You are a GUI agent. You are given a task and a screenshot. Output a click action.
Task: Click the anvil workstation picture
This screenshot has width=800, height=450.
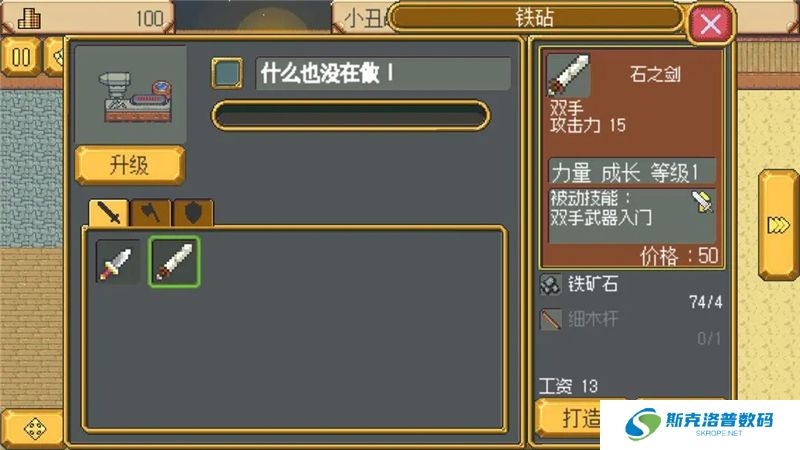(x=131, y=95)
